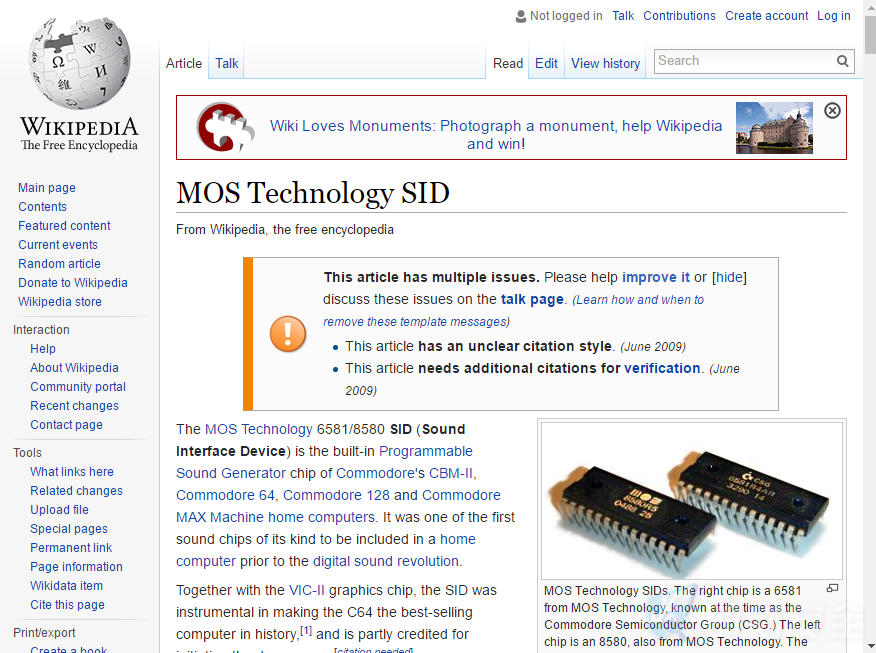Screen dimensions: 876x653
Task: Follow the digital sound revolution link
Action: pos(386,561)
